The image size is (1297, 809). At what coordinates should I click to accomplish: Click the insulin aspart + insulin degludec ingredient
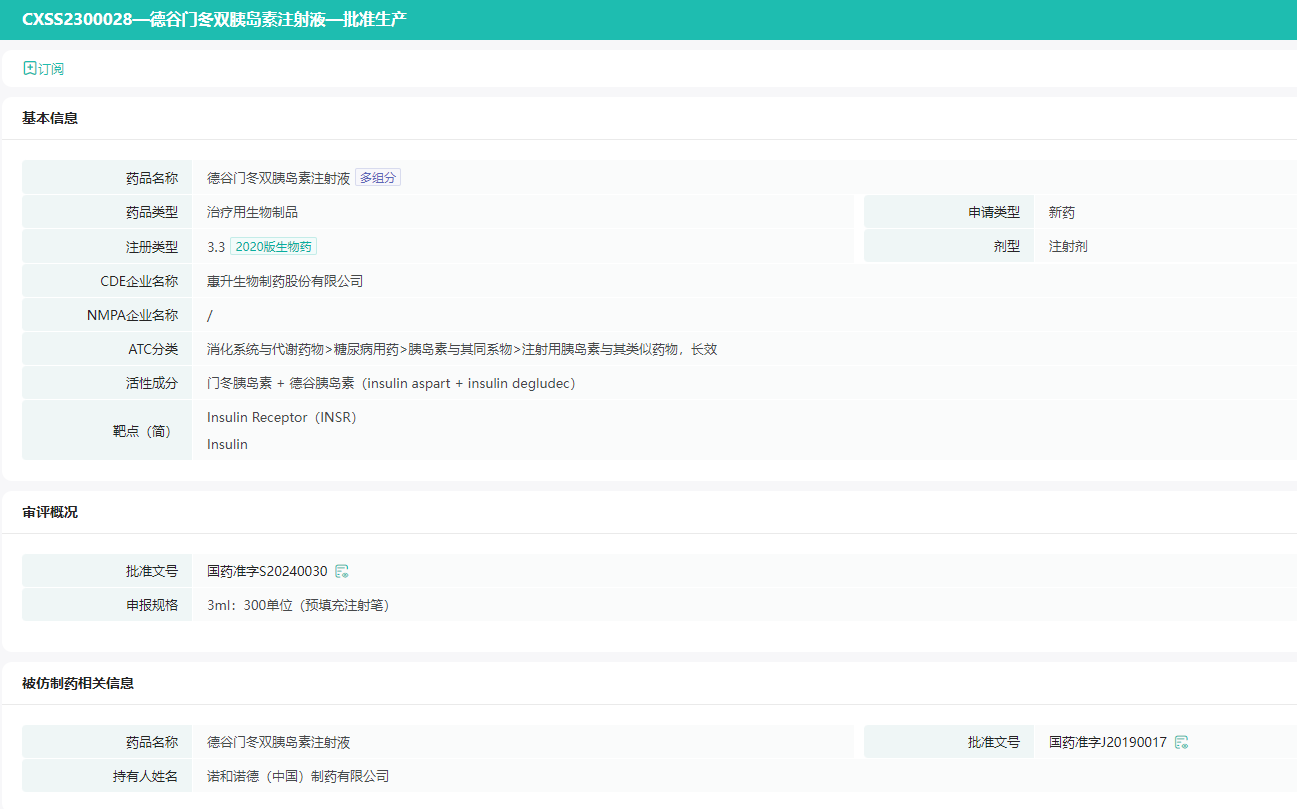[391, 383]
